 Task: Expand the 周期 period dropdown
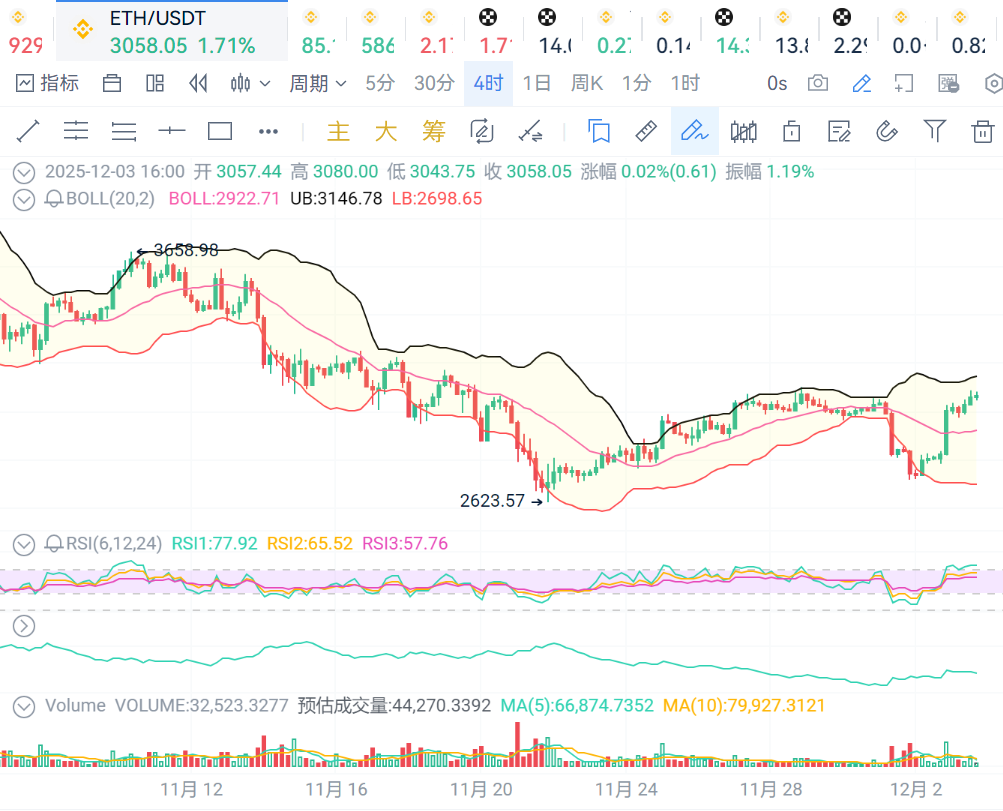pos(317,84)
